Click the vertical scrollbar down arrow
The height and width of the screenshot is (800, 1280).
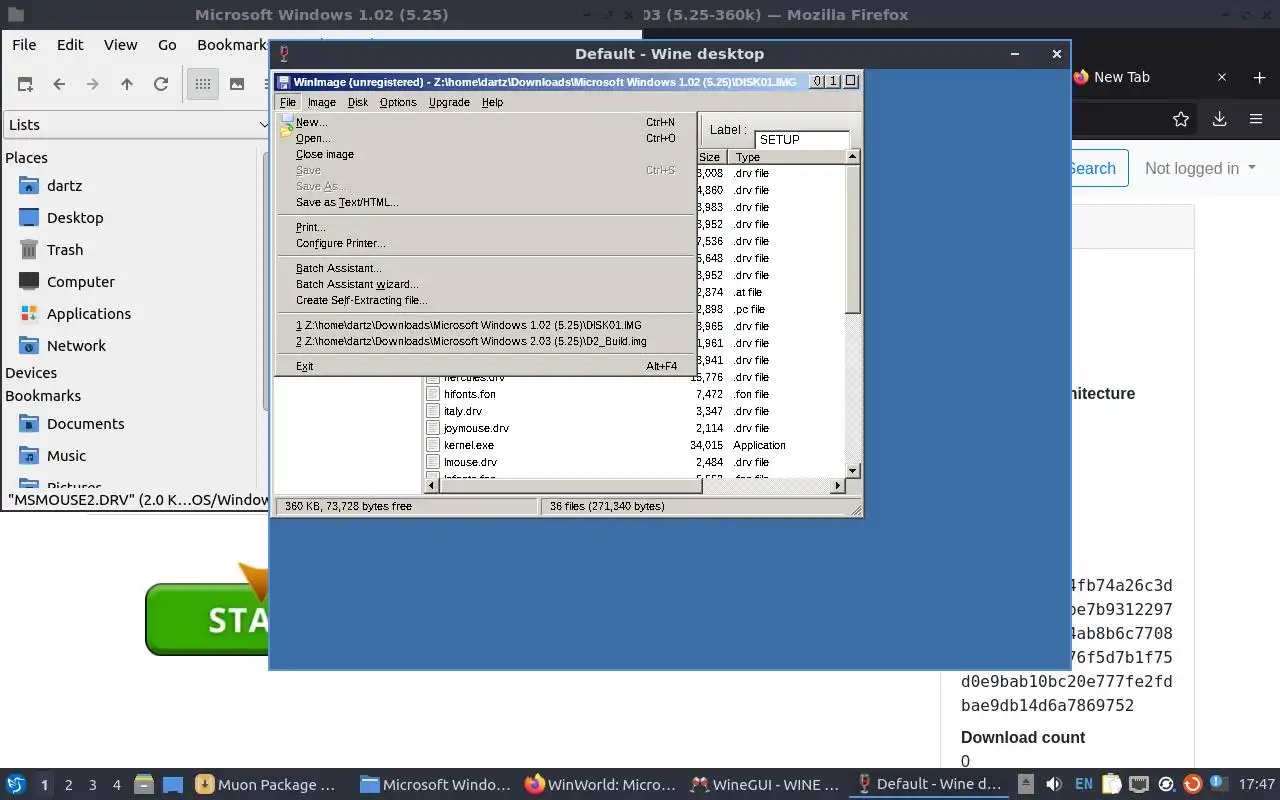(x=853, y=470)
